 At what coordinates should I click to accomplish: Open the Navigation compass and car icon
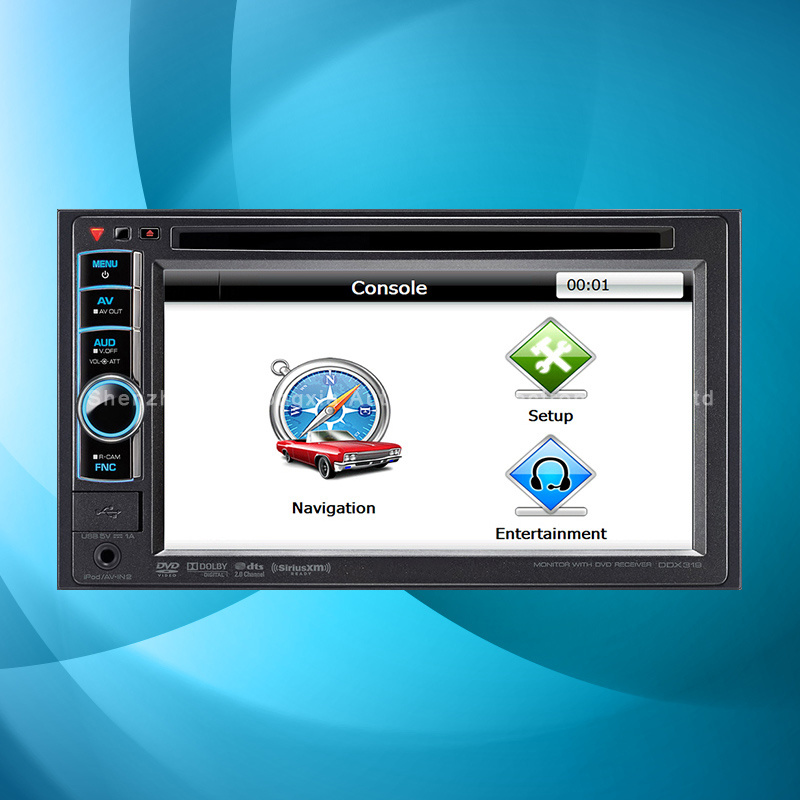(x=336, y=418)
